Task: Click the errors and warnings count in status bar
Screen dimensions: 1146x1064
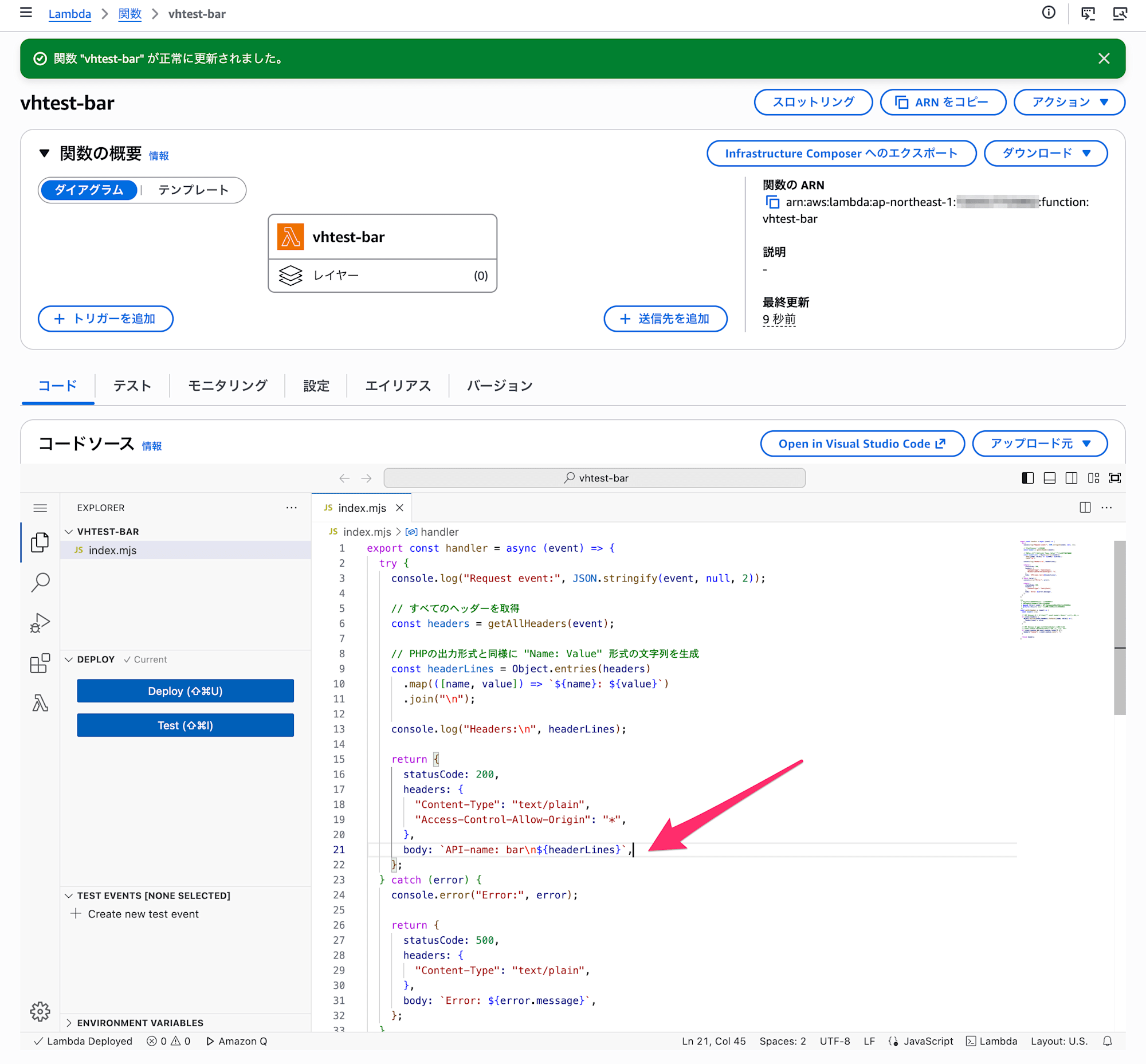Action: 168,1041
